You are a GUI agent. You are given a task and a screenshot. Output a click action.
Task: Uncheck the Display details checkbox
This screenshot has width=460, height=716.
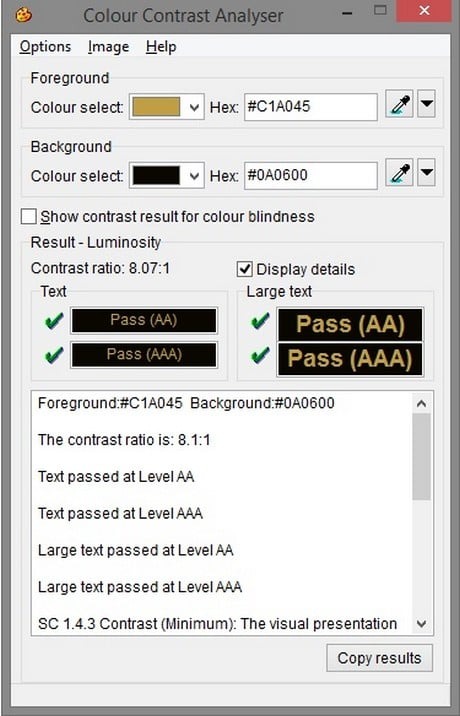click(x=244, y=269)
